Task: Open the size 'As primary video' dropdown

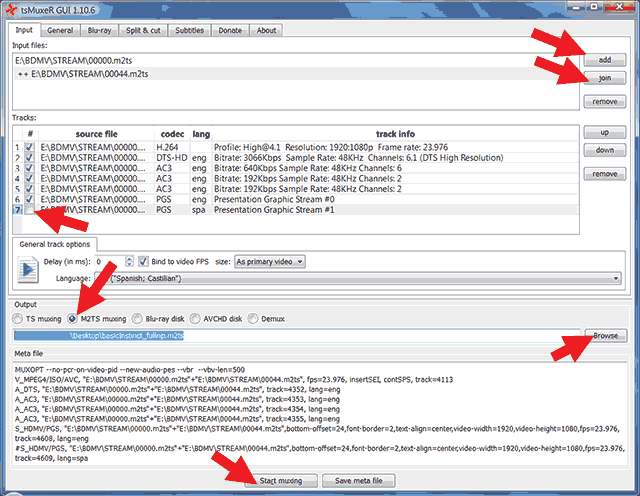Action: tap(270, 262)
